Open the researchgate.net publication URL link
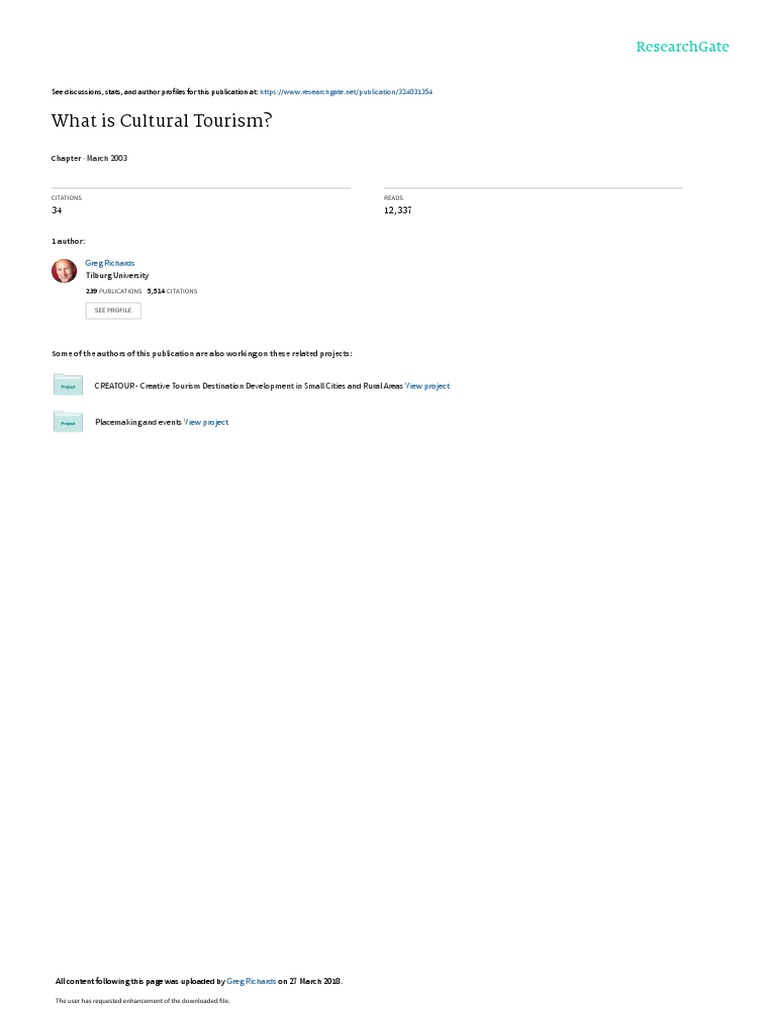 point(346,92)
